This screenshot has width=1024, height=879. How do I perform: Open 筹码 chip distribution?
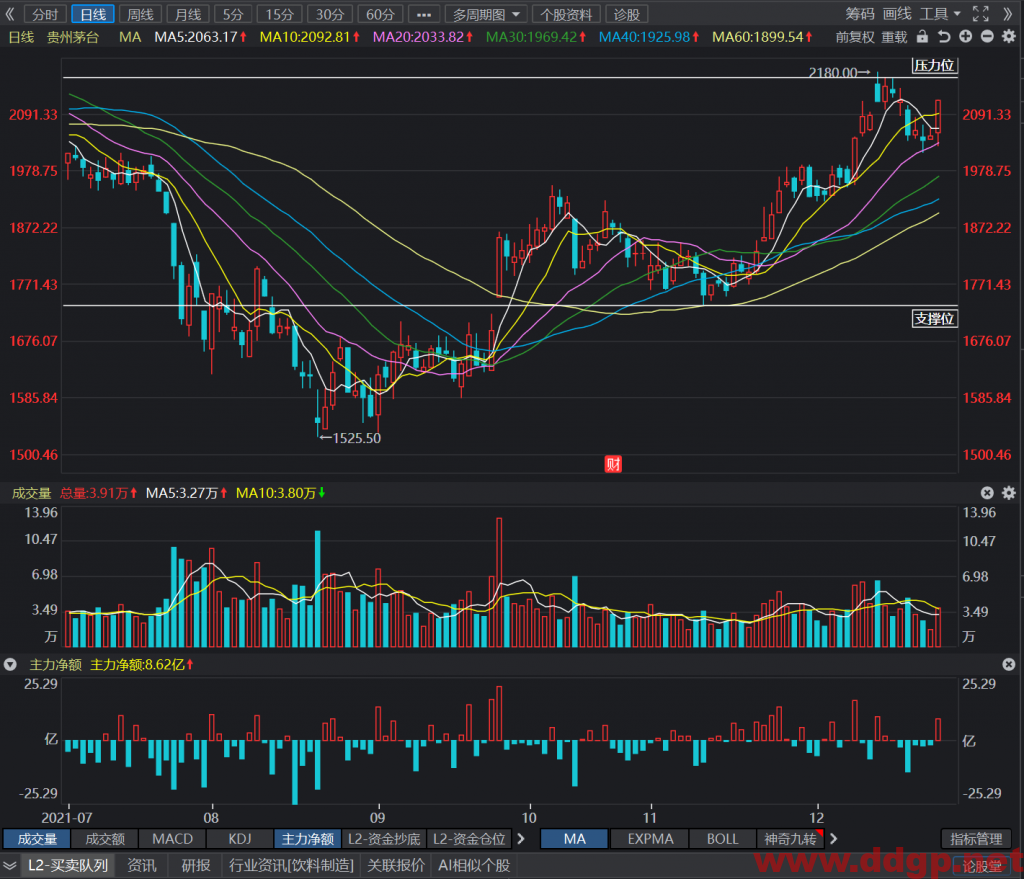tap(859, 14)
